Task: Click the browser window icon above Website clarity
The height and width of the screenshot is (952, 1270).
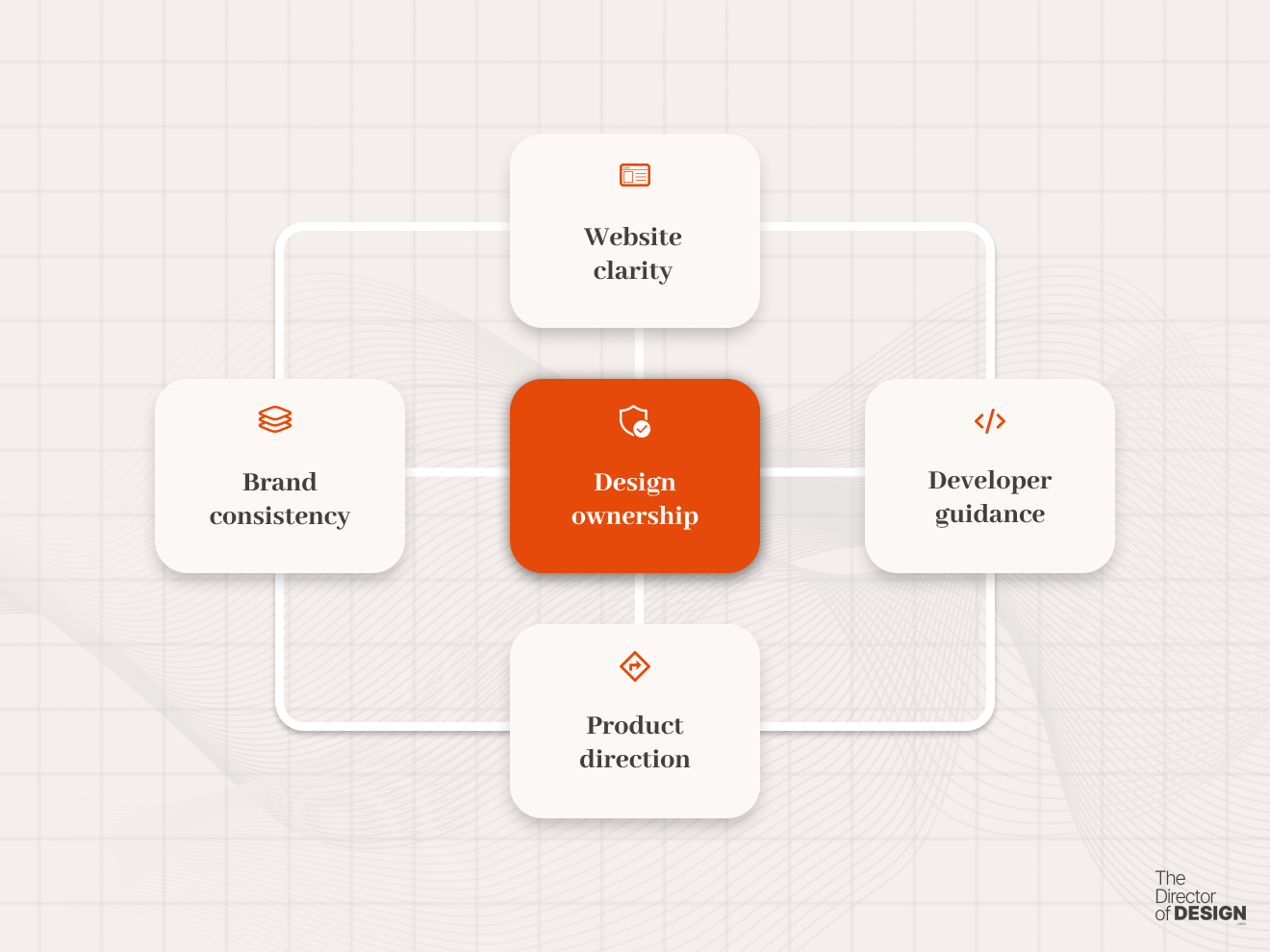Action: point(634,174)
